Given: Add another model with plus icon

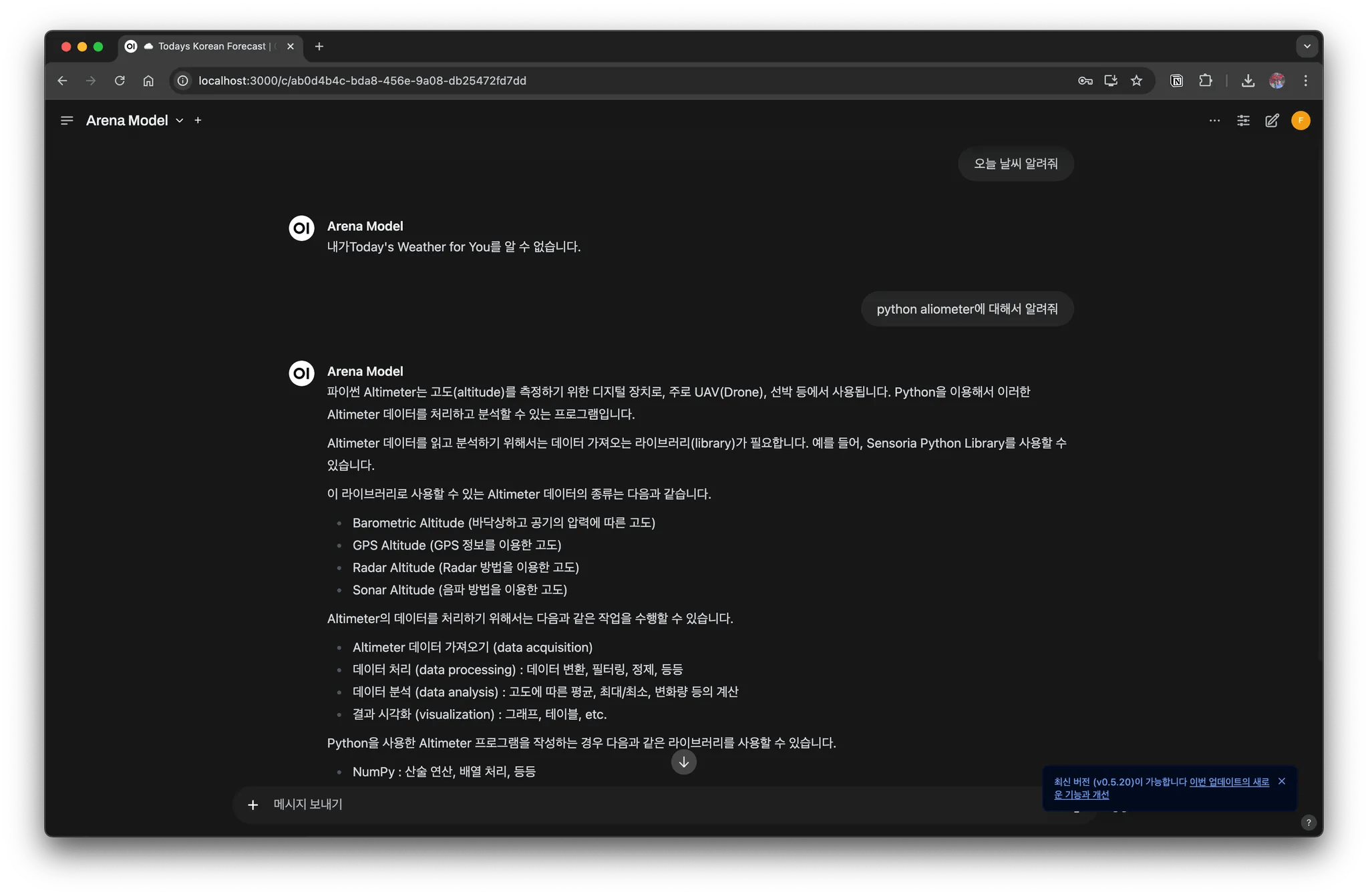Looking at the screenshot, I should [x=198, y=120].
